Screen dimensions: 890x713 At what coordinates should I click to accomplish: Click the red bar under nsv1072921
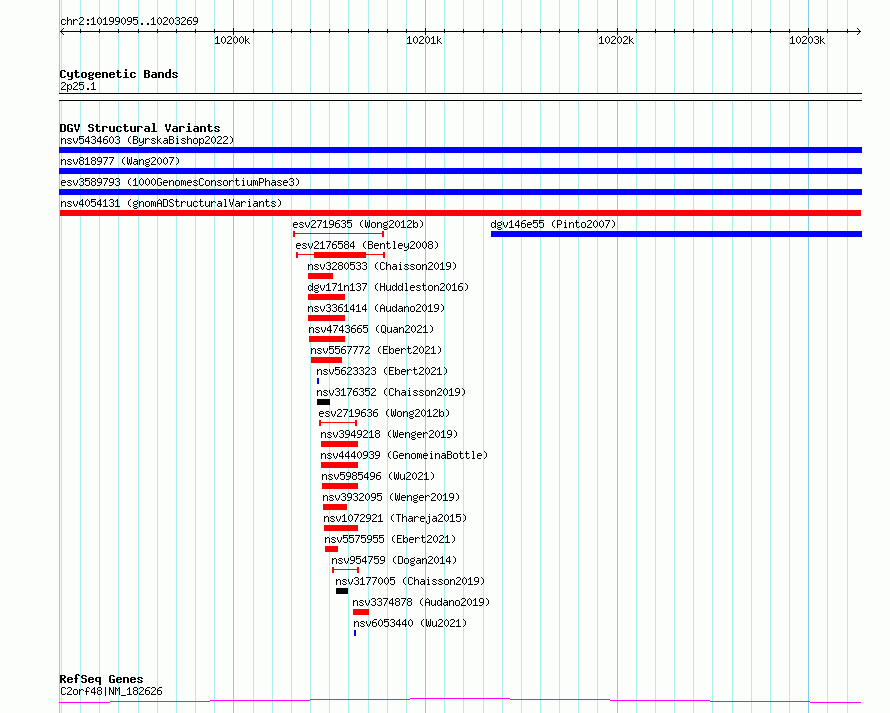point(341,528)
